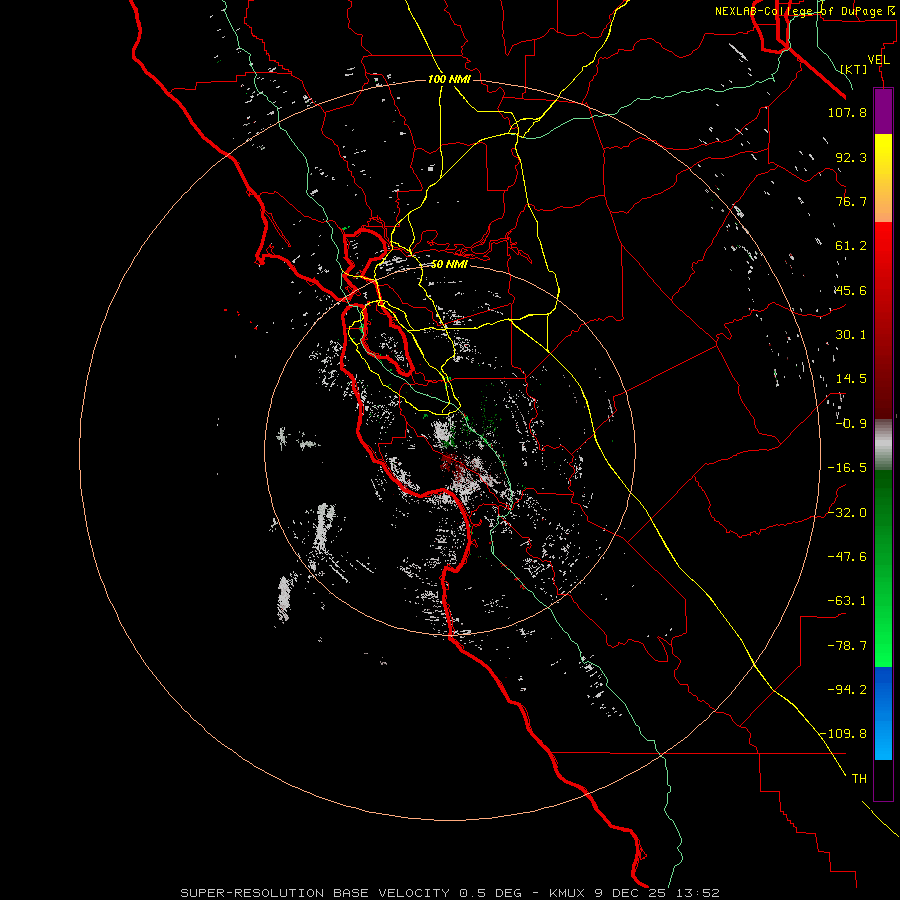Click the -0.9 velocity scale value
Screen dimensions: 900x900
click(851, 424)
